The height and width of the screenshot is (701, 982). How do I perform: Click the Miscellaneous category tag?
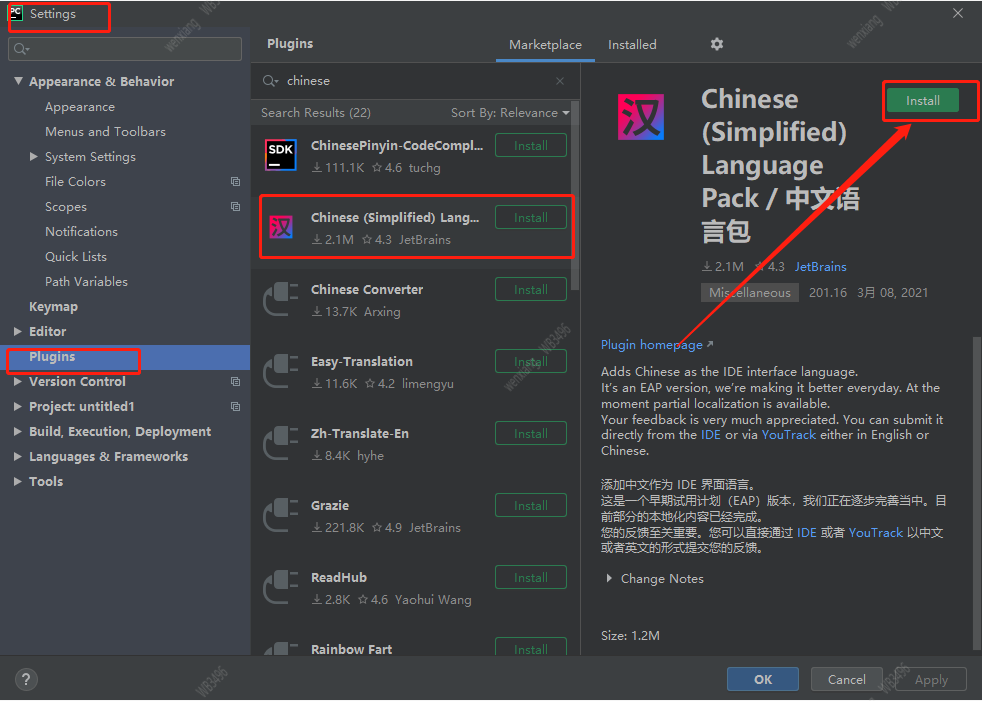[x=750, y=293]
